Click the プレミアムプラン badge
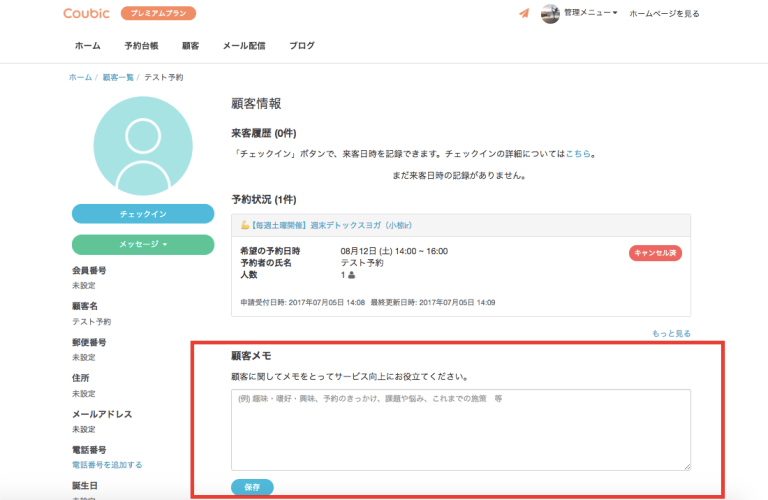Image resolution: width=768 pixels, height=500 pixels. point(158,13)
